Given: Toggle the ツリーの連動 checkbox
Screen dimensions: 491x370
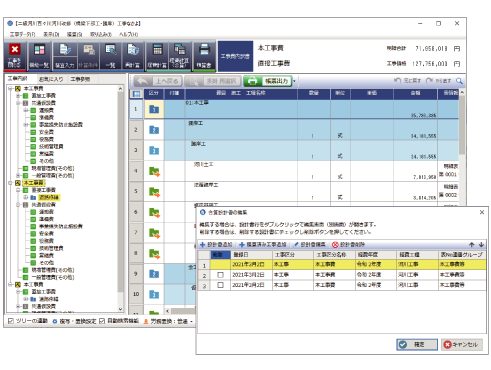Looking at the screenshot, I should 11,321.
